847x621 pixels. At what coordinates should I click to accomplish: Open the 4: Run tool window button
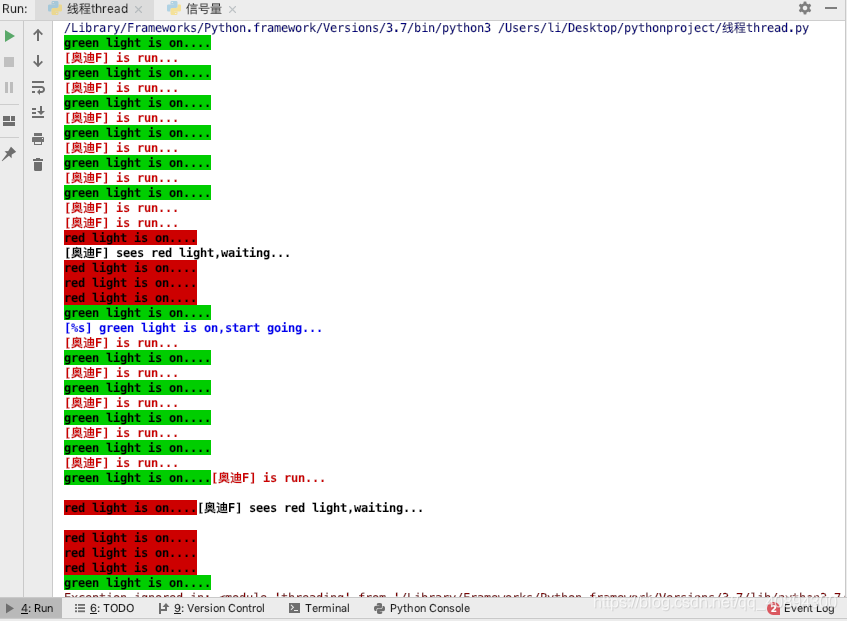pyautogui.click(x=30, y=608)
